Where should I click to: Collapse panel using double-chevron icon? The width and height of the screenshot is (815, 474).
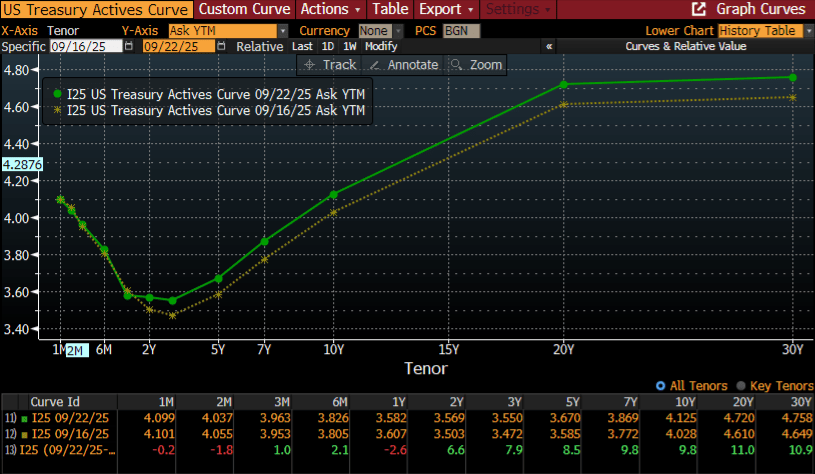click(549, 47)
